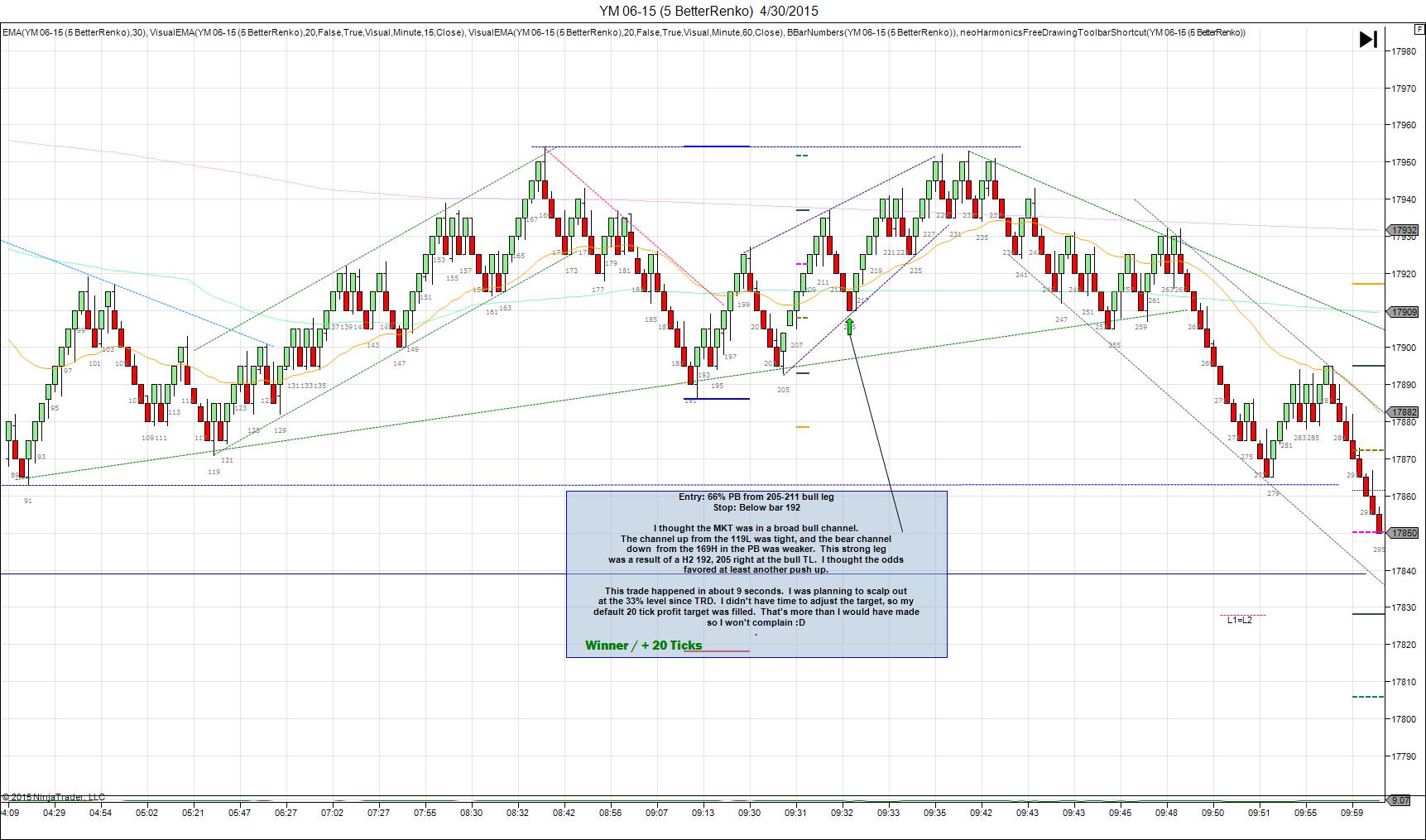This screenshot has height=840, width=1426.
Task: Click the 9.07 value at bottom right
Action: click(x=1400, y=800)
